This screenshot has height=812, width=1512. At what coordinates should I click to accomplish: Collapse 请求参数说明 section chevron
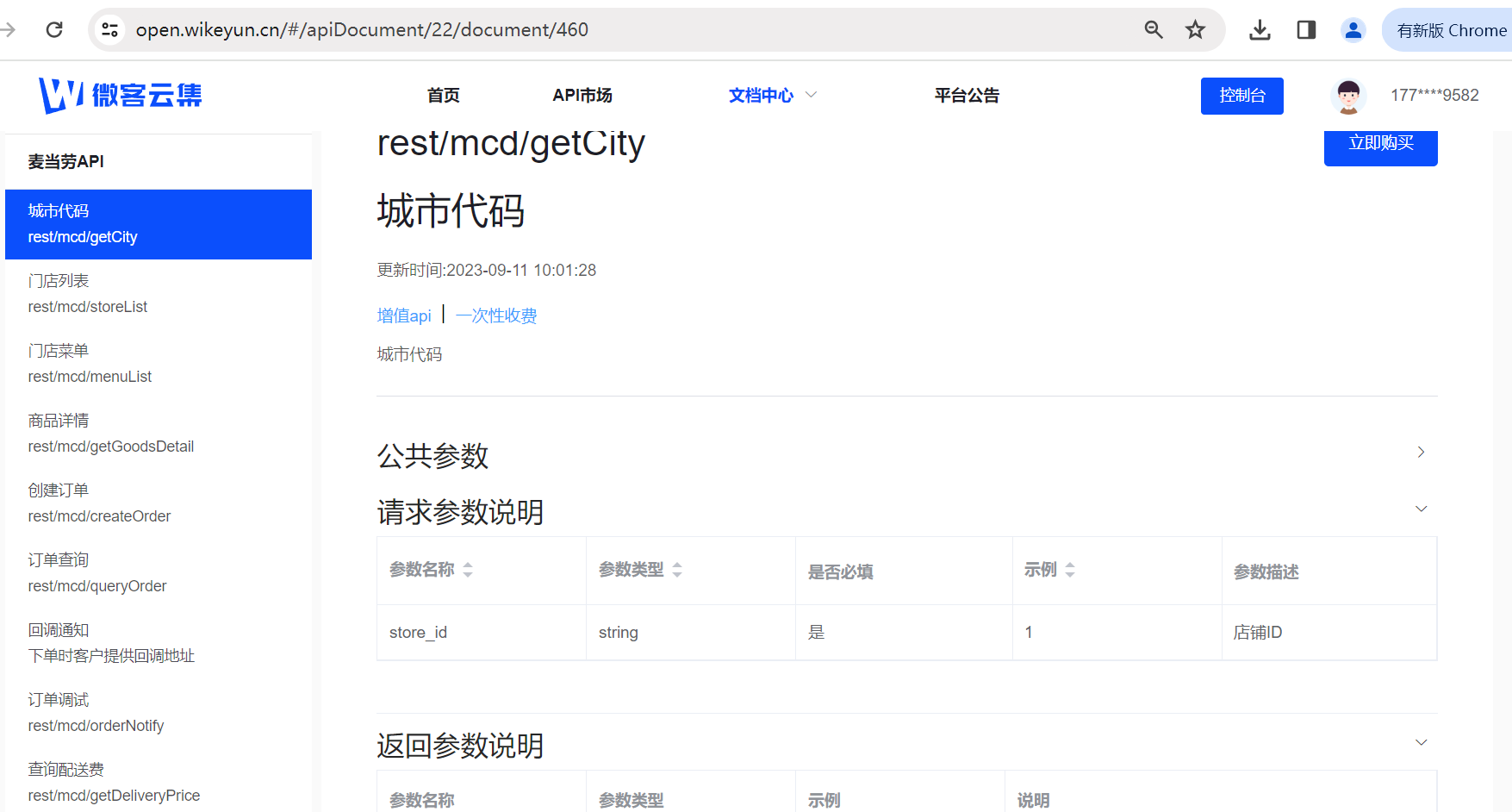(x=1421, y=509)
